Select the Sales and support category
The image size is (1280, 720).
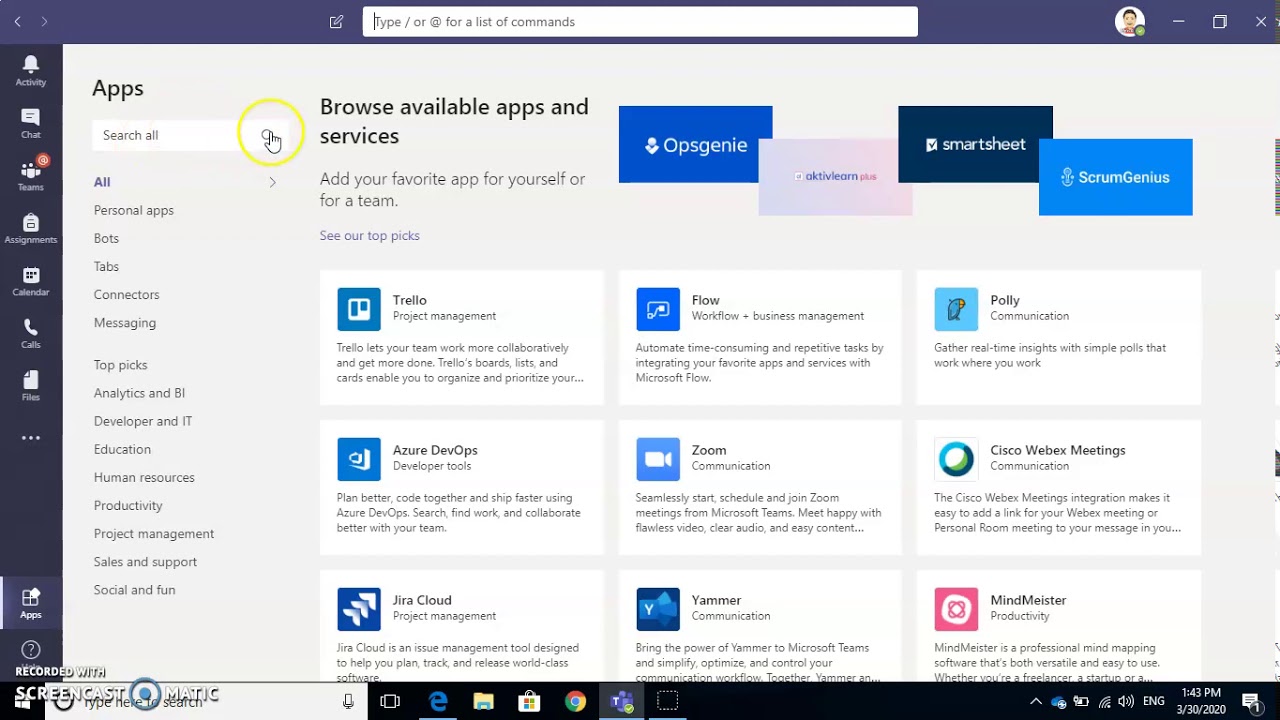pyautogui.click(x=145, y=561)
